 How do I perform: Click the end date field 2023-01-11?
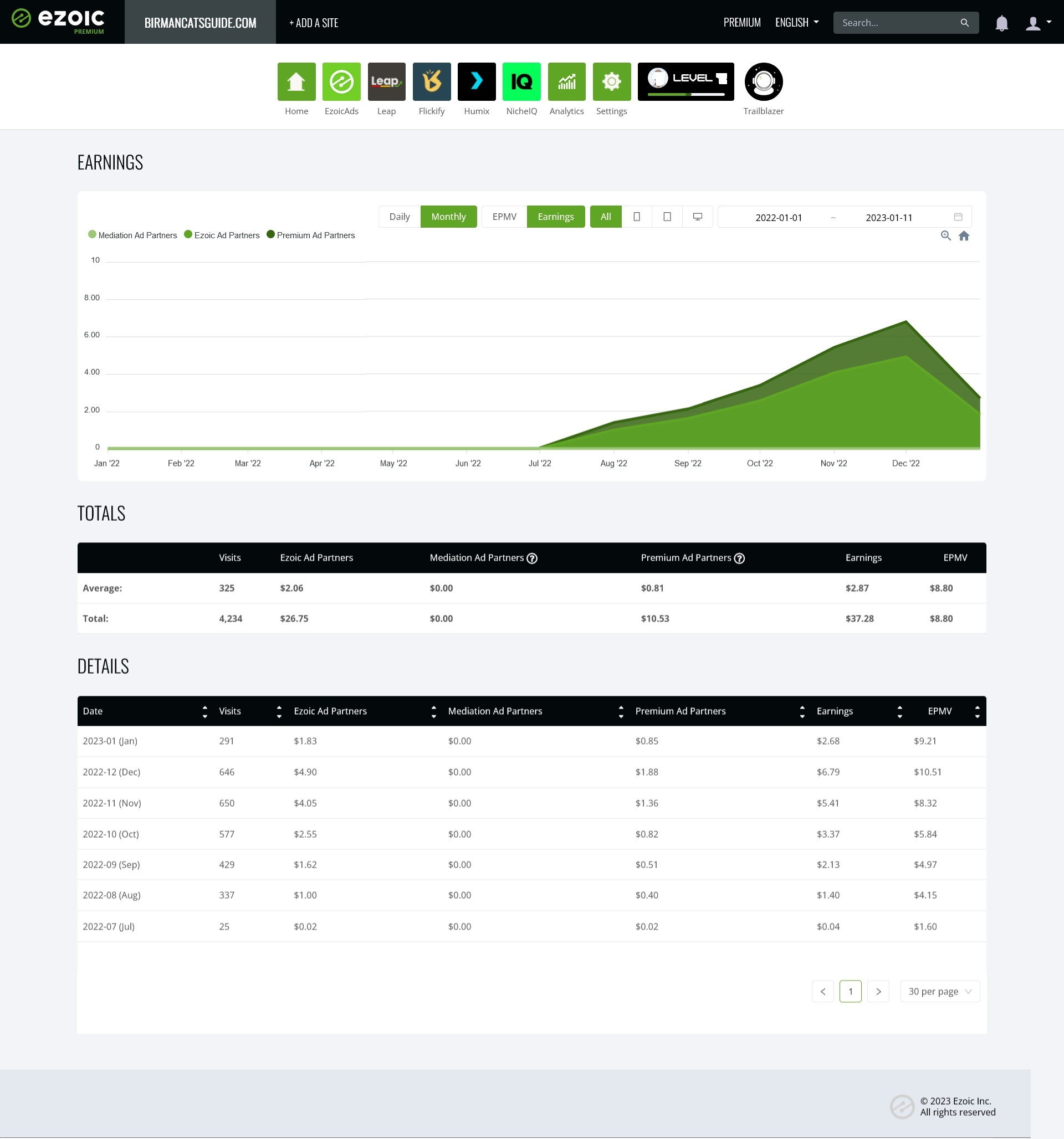[888, 218]
